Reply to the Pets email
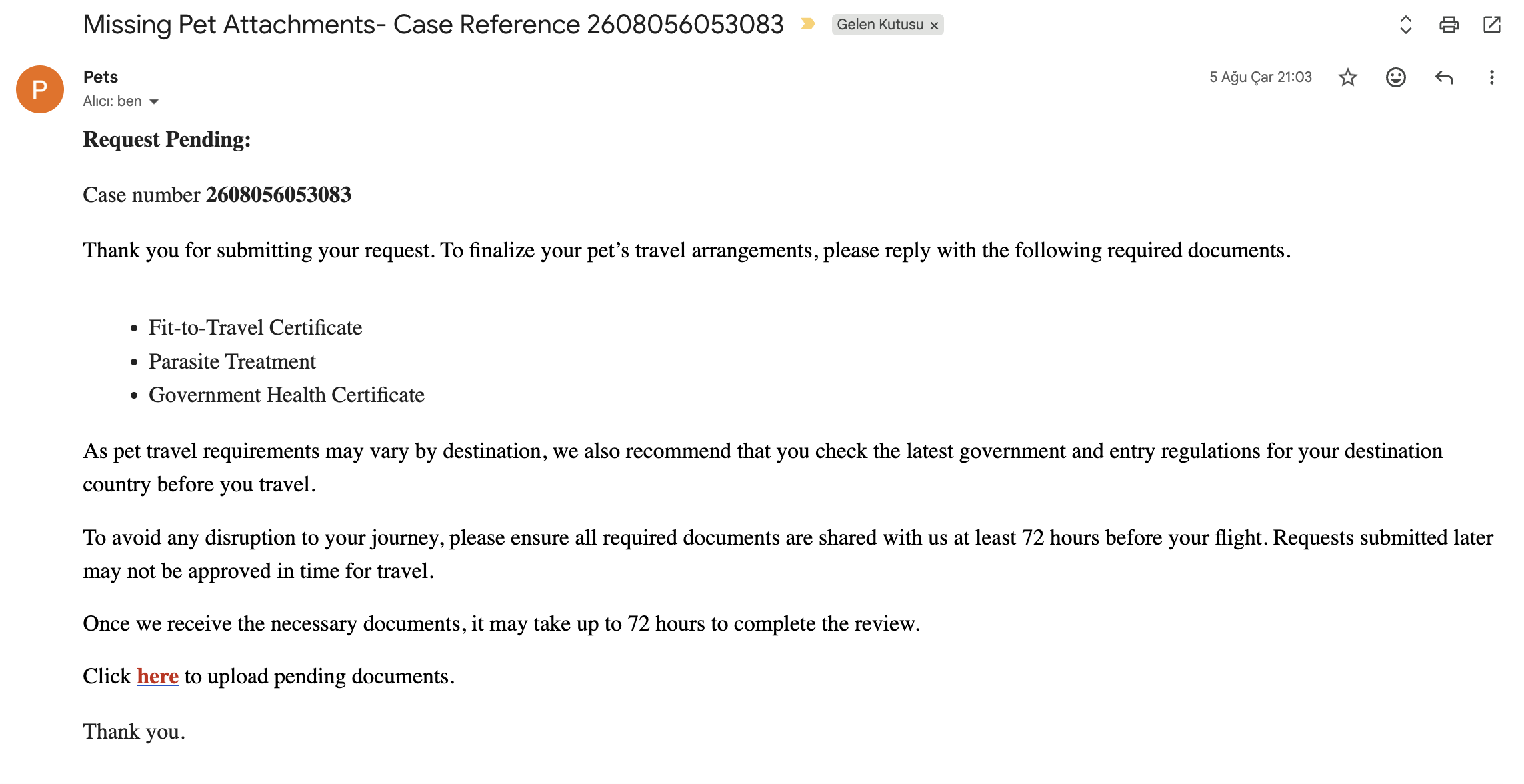The width and height of the screenshot is (1524, 784). [1443, 77]
